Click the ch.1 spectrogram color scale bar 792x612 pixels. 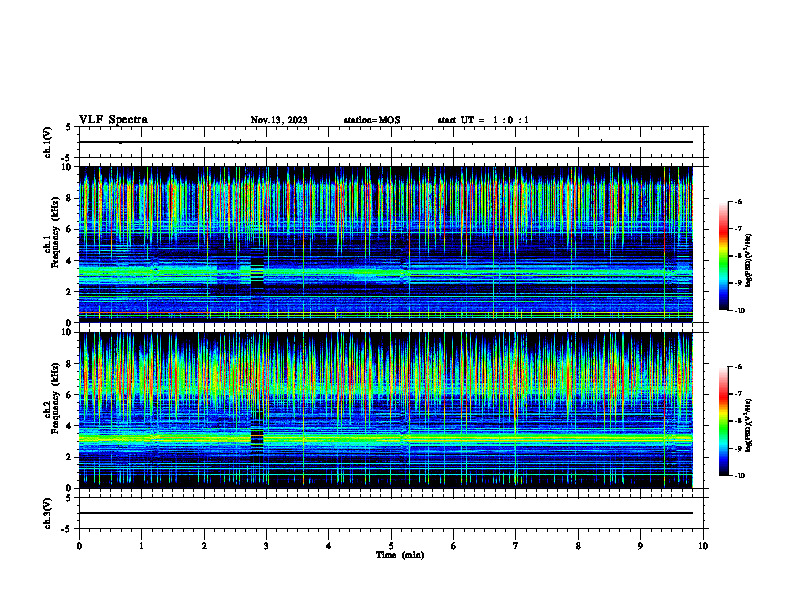tap(724, 256)
